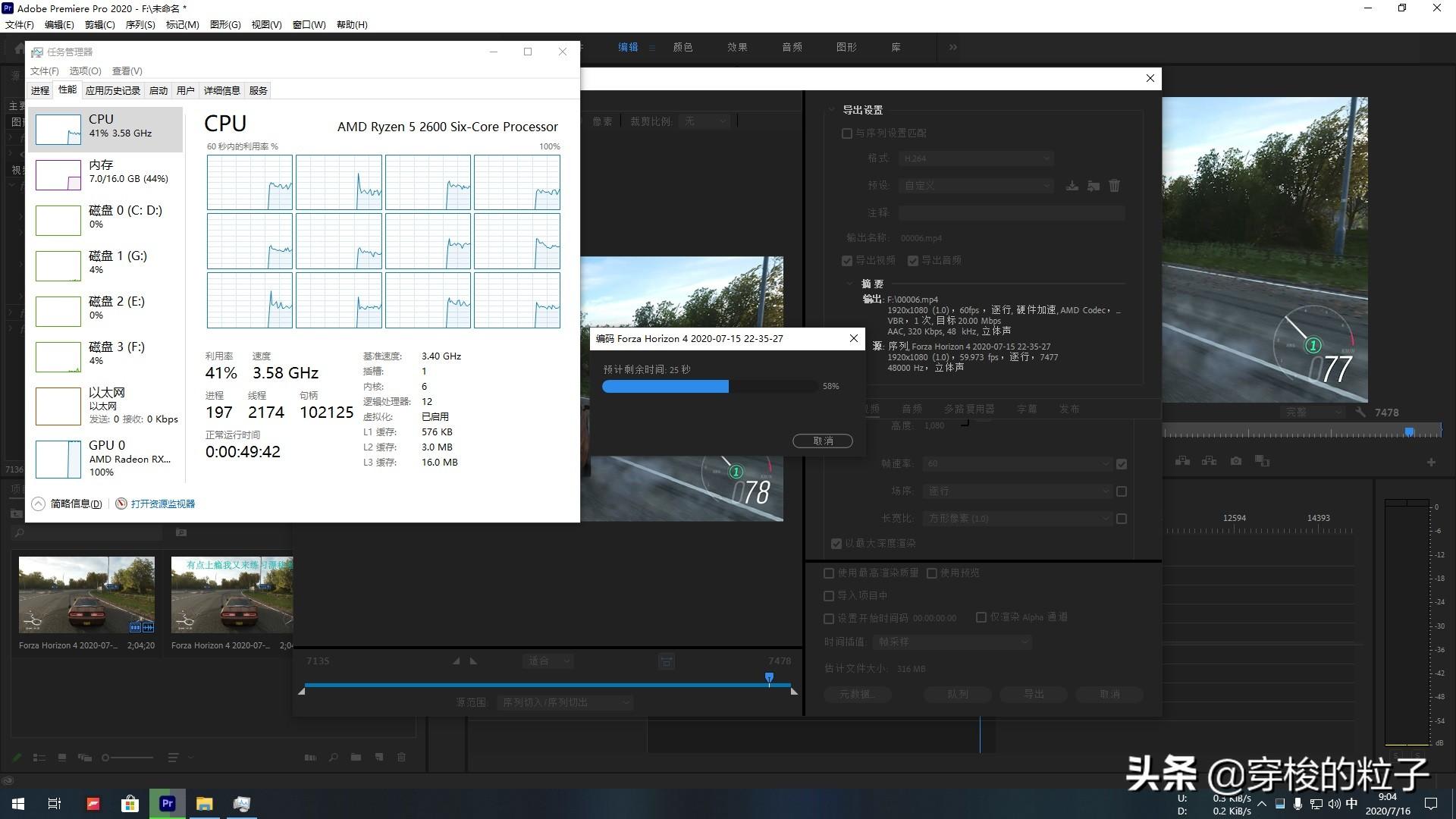The image size is (1456, 819).
Task: Switch to 应用历史记录 tab
Action: [113, 91]
